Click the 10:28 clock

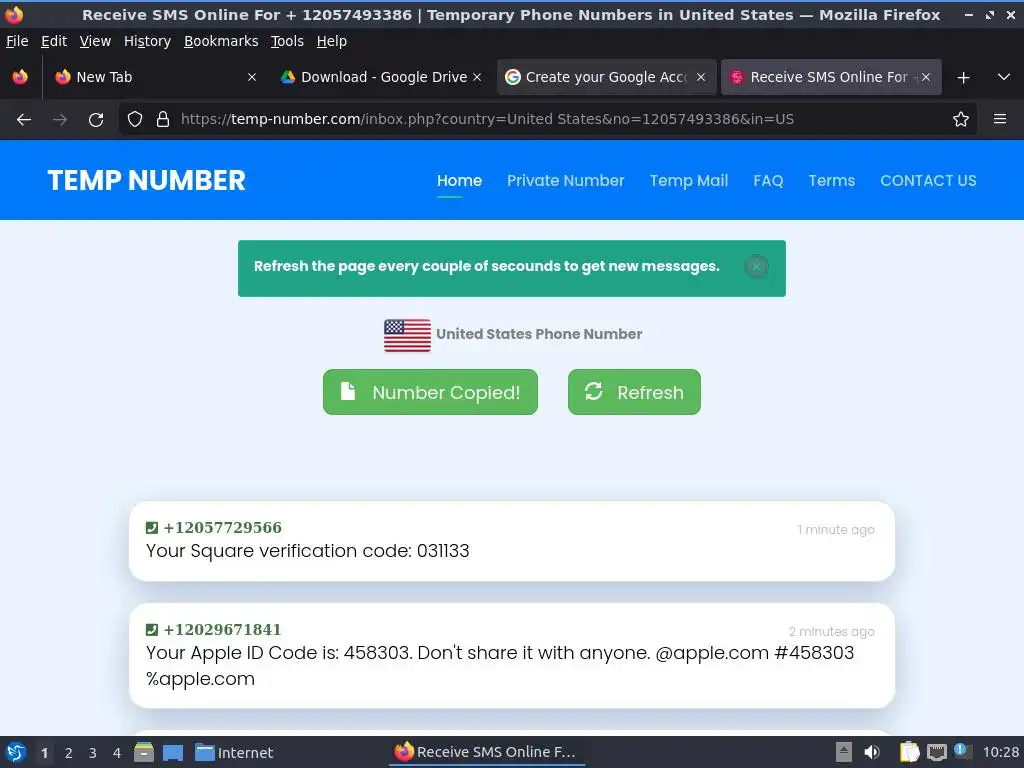click(1000, 753)
